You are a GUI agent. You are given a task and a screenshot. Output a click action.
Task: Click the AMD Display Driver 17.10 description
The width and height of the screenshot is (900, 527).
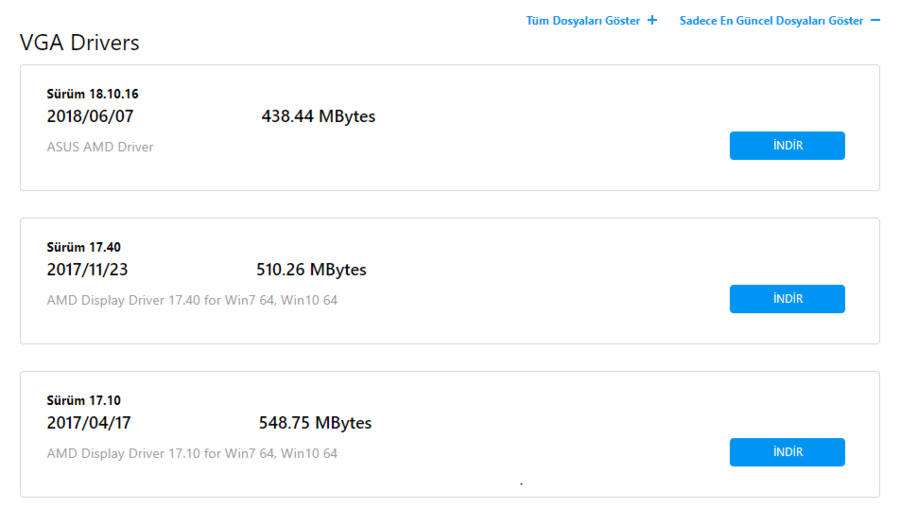click(192, 454)
